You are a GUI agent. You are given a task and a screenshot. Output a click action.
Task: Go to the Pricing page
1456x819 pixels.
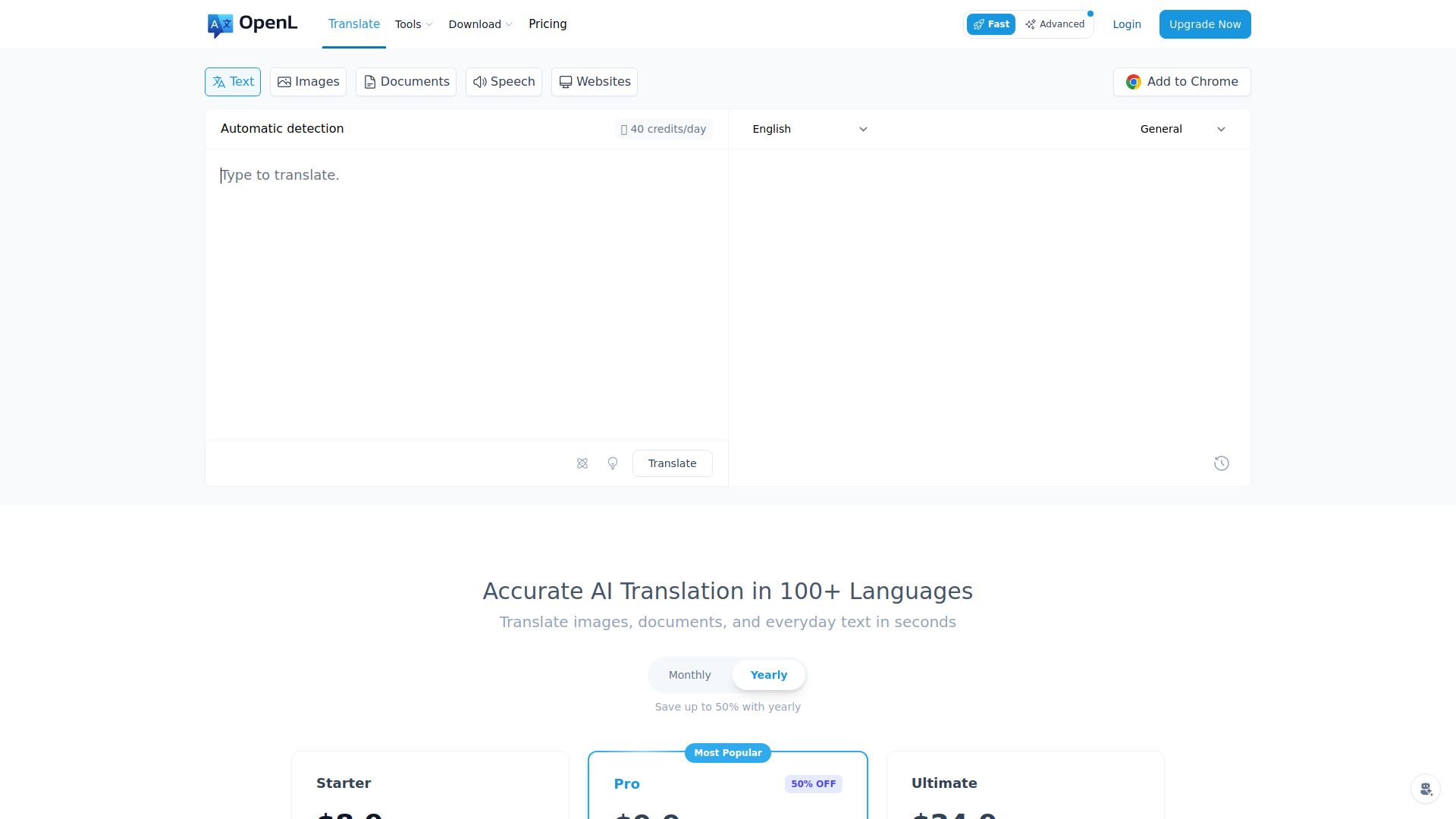click(x=548, y=24)
